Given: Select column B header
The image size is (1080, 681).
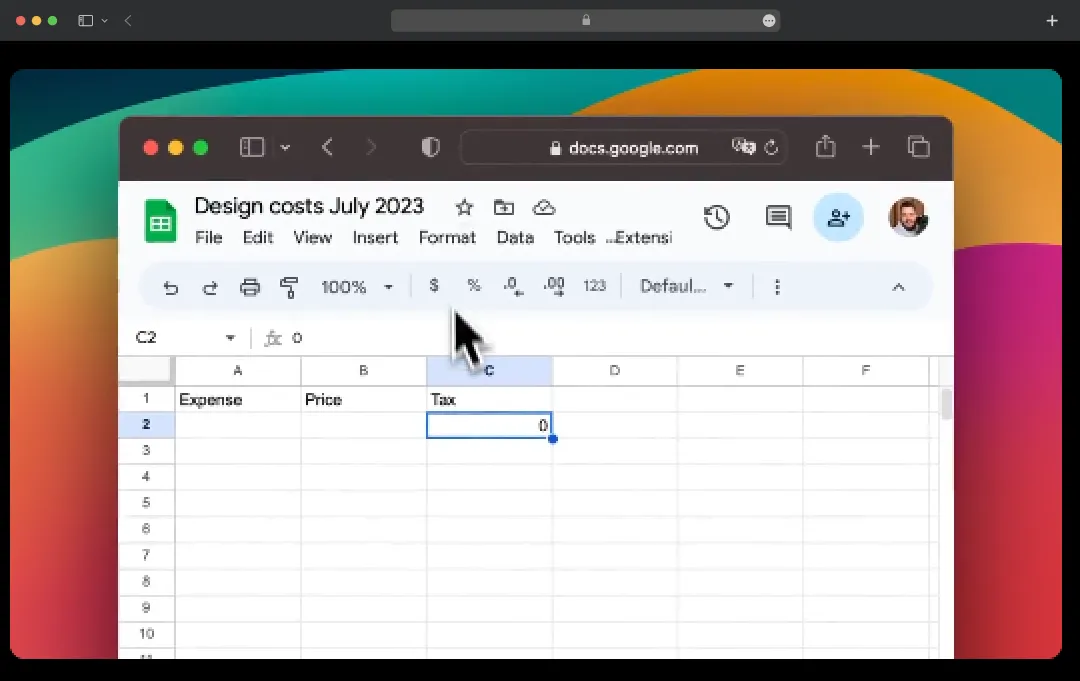Looking at the screenshot, I should [x=364, y=370].
